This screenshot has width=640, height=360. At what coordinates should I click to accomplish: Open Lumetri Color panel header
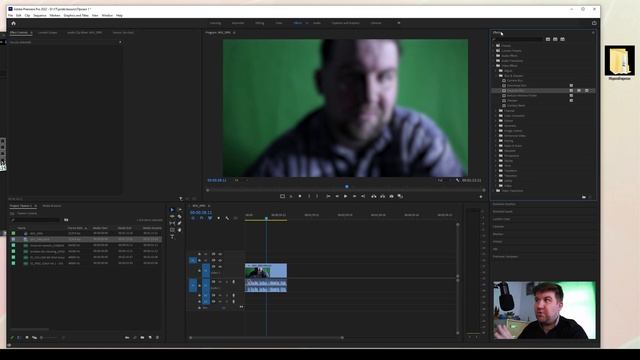coord(501,219)
